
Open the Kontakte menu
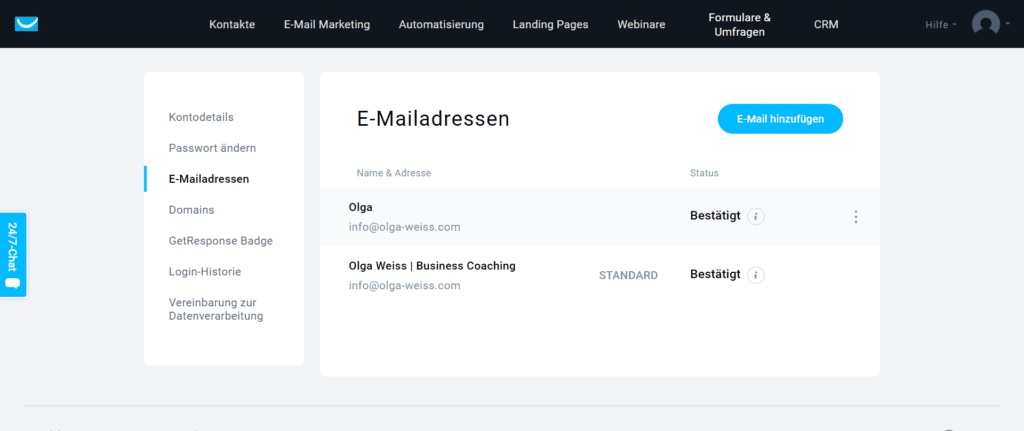pyautogui.click(x=232, y=24)
